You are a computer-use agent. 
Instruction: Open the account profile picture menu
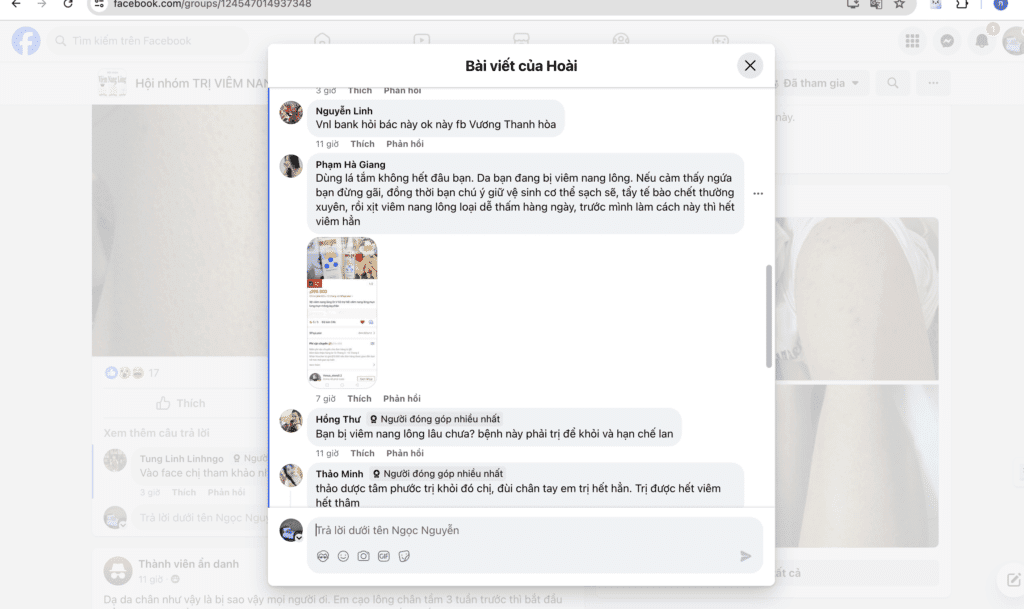1014,41
